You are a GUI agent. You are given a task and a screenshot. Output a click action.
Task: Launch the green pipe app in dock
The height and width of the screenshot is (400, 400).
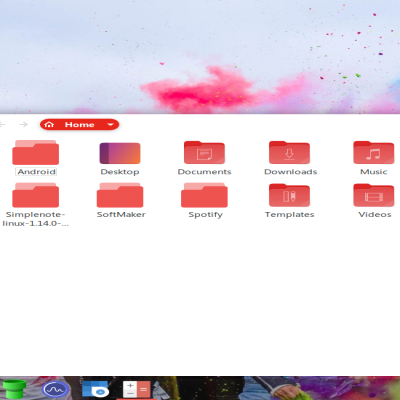pos(14,389)
